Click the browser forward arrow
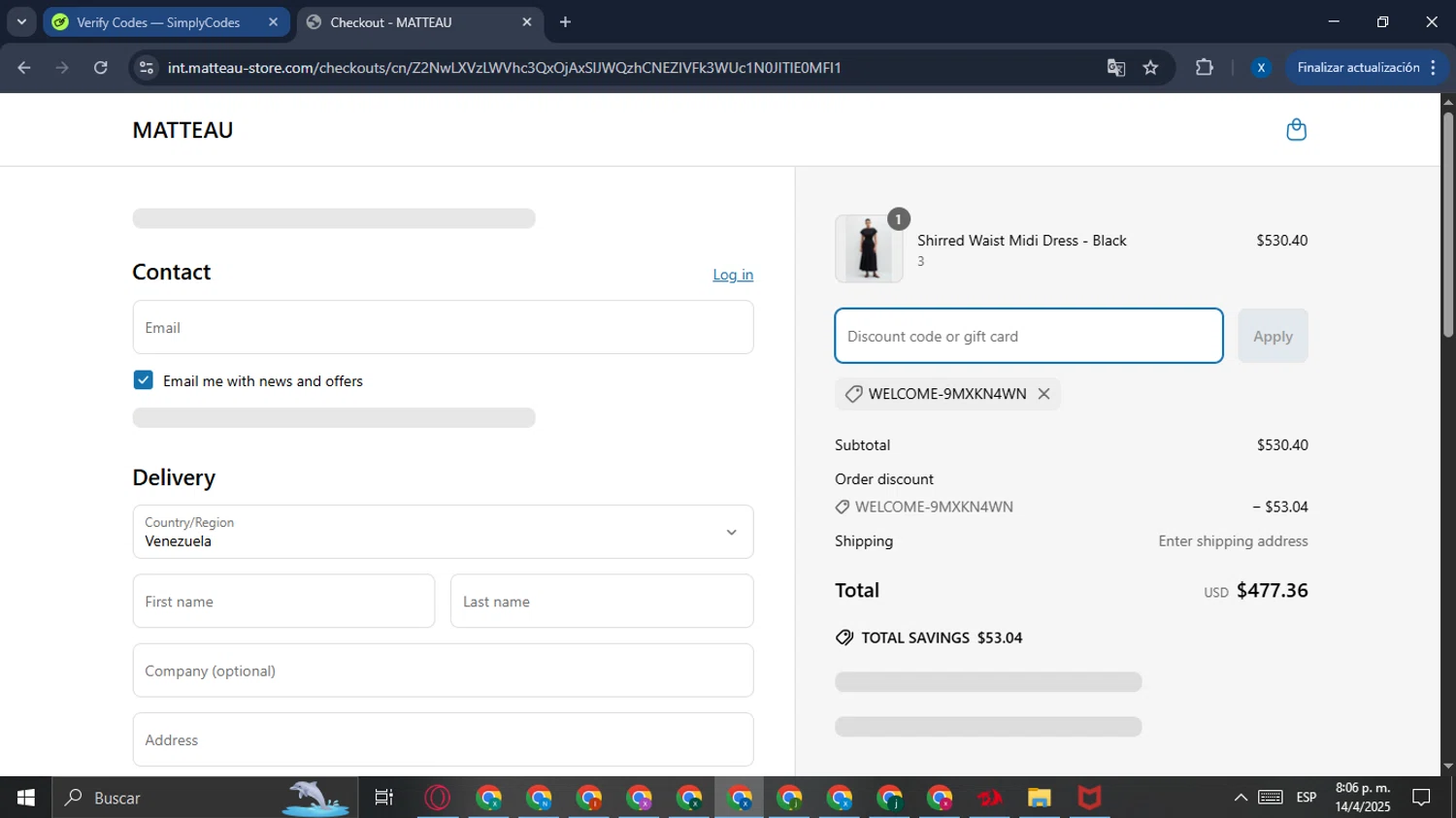 point(62,68)
